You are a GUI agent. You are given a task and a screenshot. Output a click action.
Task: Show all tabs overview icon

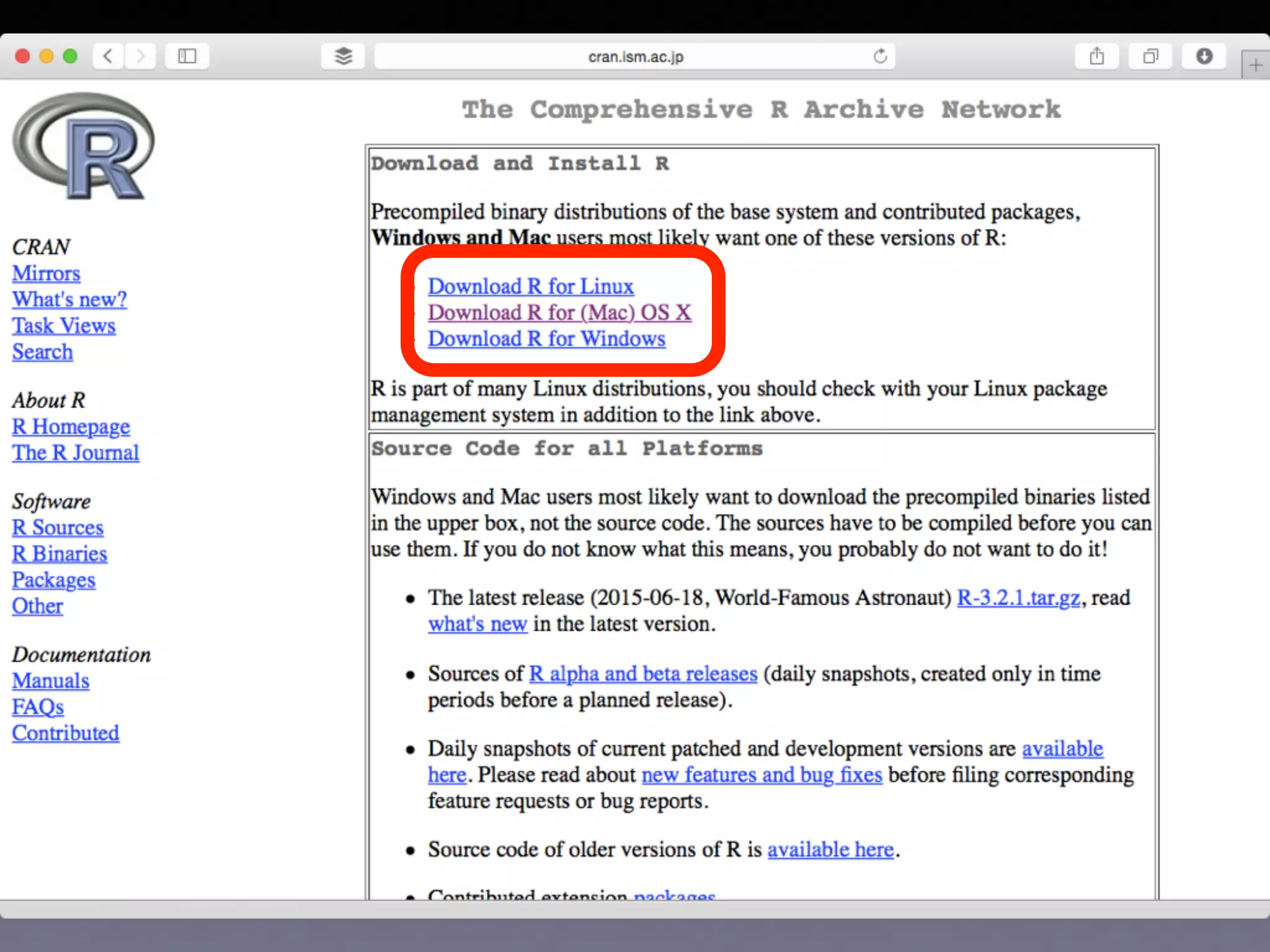[x=1150, y=56]
